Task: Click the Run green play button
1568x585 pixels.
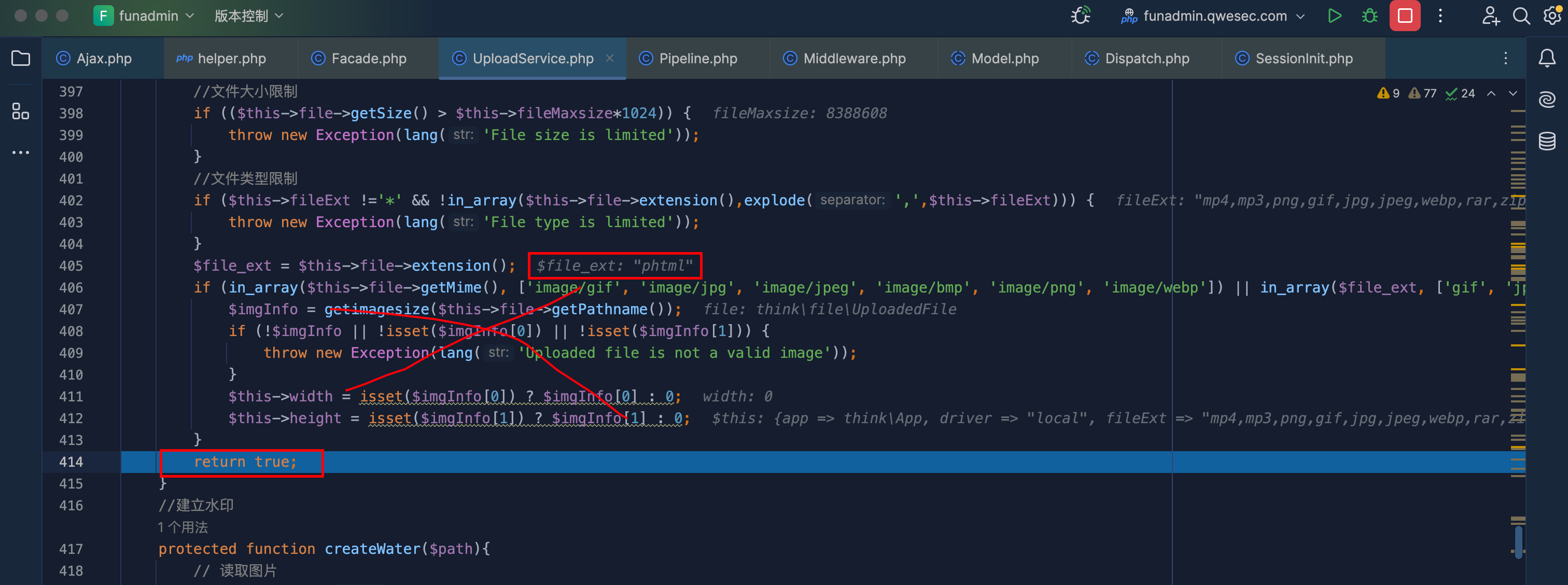Action: coord(1334,16)
